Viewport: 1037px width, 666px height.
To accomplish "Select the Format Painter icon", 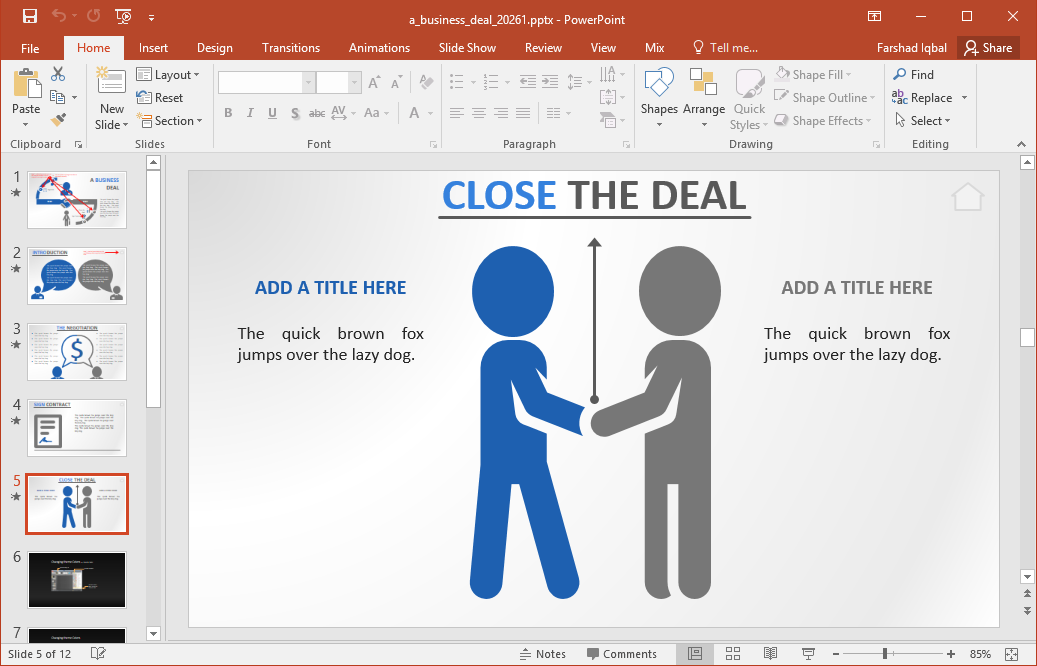I will pos(60,121).
